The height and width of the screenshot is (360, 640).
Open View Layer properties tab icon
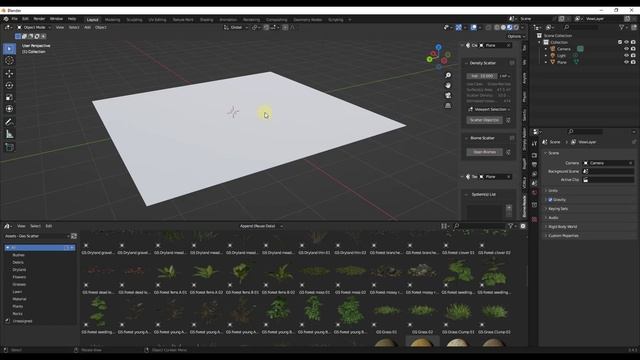point(534,174)
